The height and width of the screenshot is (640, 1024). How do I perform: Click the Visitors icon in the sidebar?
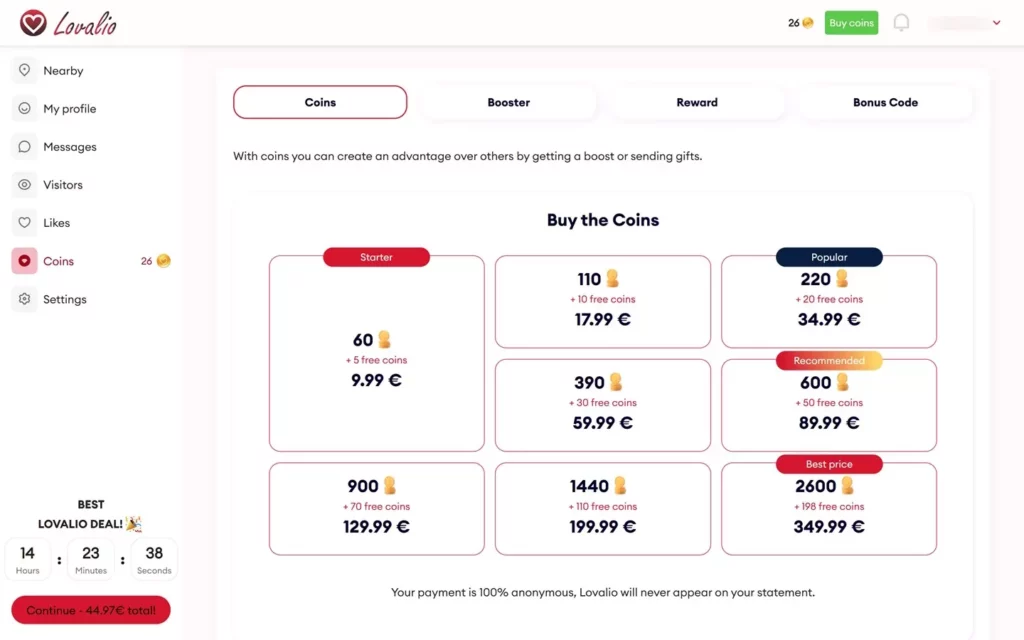(x=25, y=184)
